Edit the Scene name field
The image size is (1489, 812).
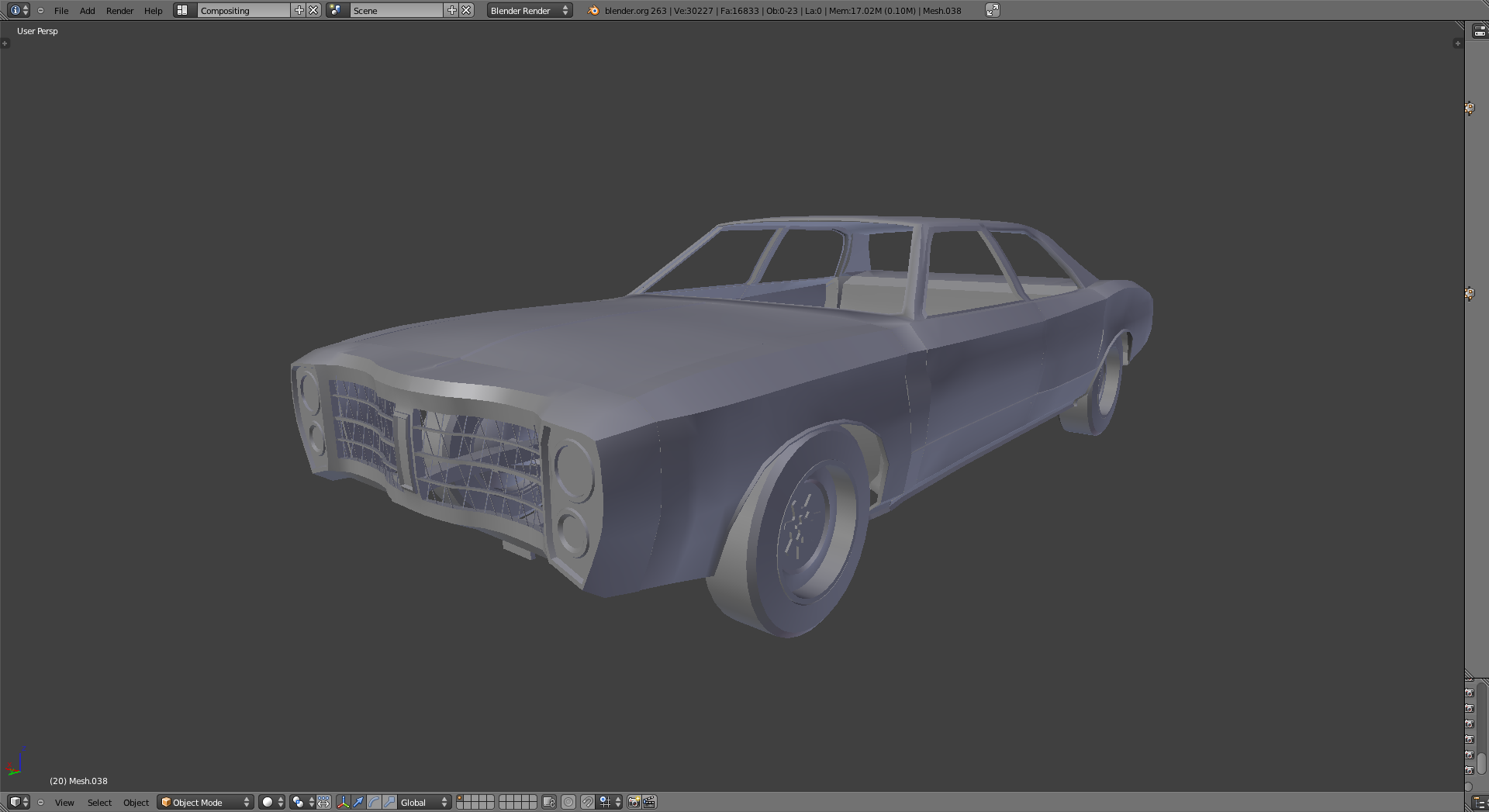tap(397, 10)
